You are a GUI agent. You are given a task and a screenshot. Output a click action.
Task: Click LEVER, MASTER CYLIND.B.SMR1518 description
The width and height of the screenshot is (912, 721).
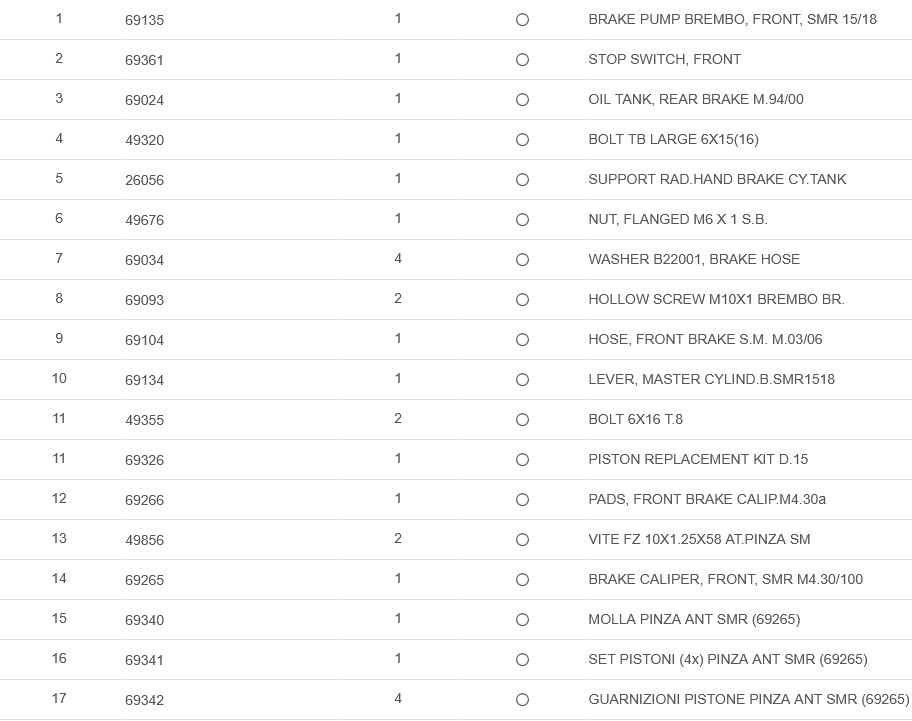(711, 379)
